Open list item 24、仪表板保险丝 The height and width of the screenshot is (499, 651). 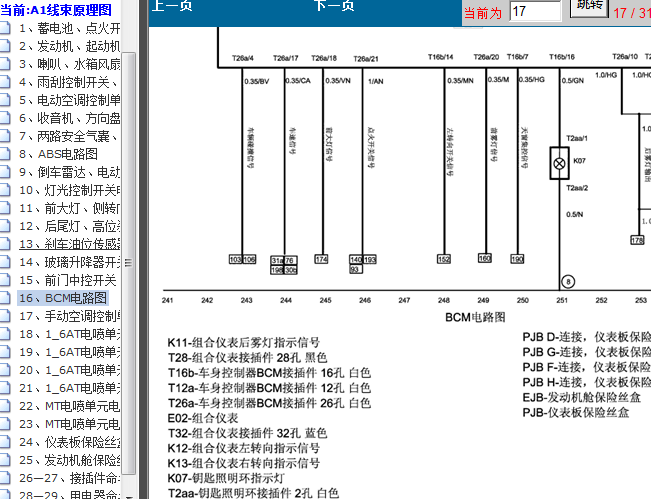point(69,442)
